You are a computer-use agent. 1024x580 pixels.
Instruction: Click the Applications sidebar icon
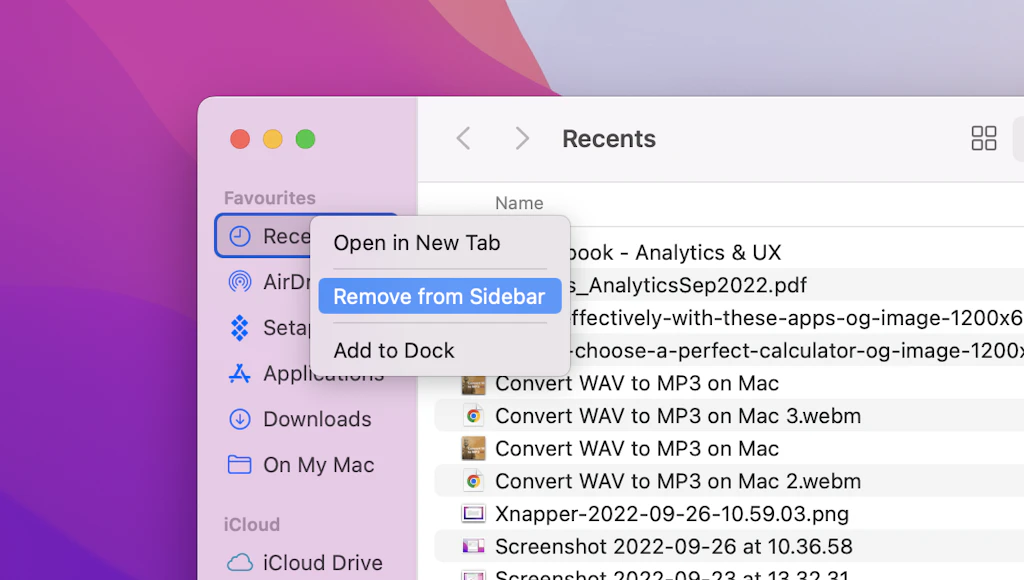pos(240,373)
